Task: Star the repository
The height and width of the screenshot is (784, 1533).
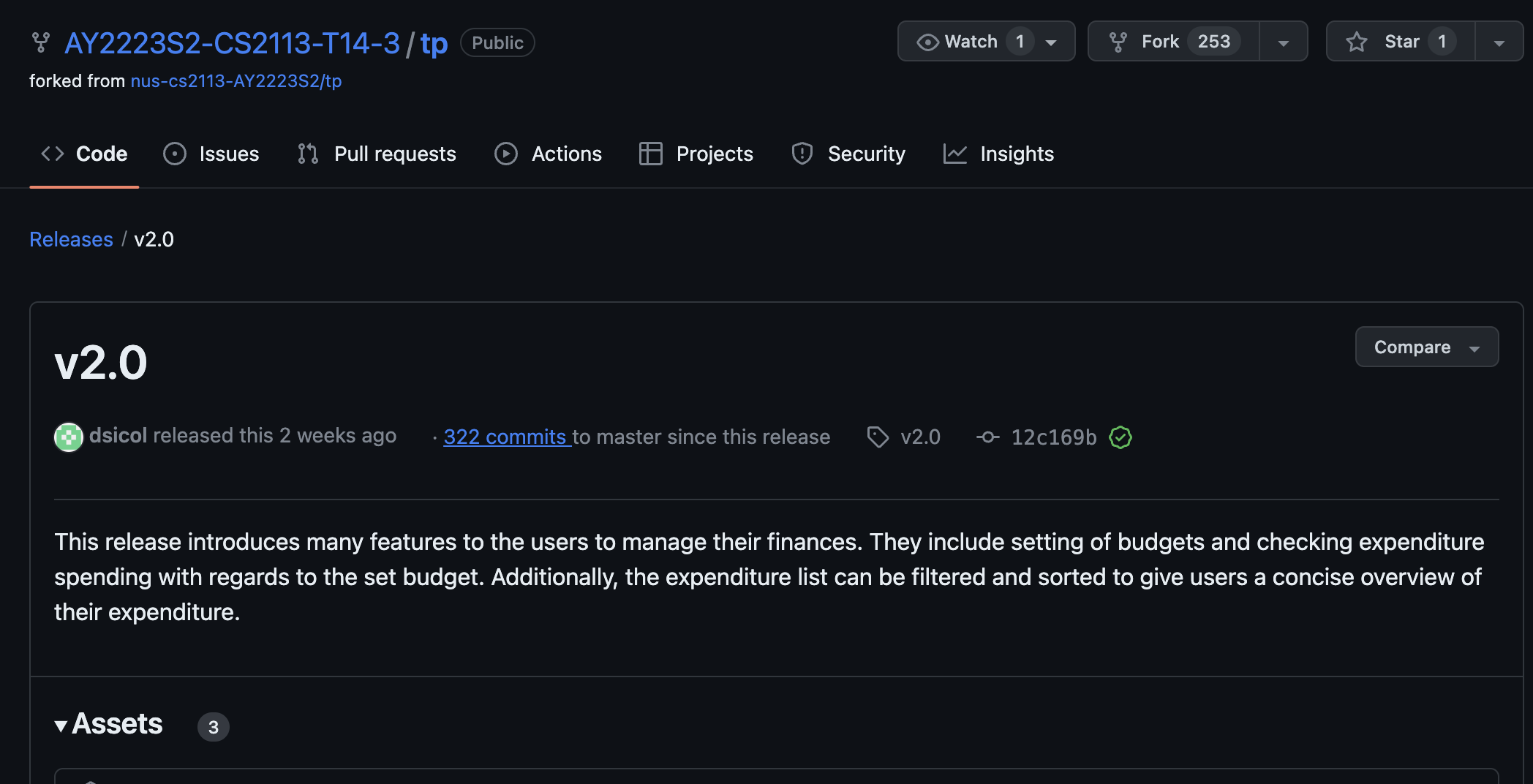Action: (x=1400, y=42)
